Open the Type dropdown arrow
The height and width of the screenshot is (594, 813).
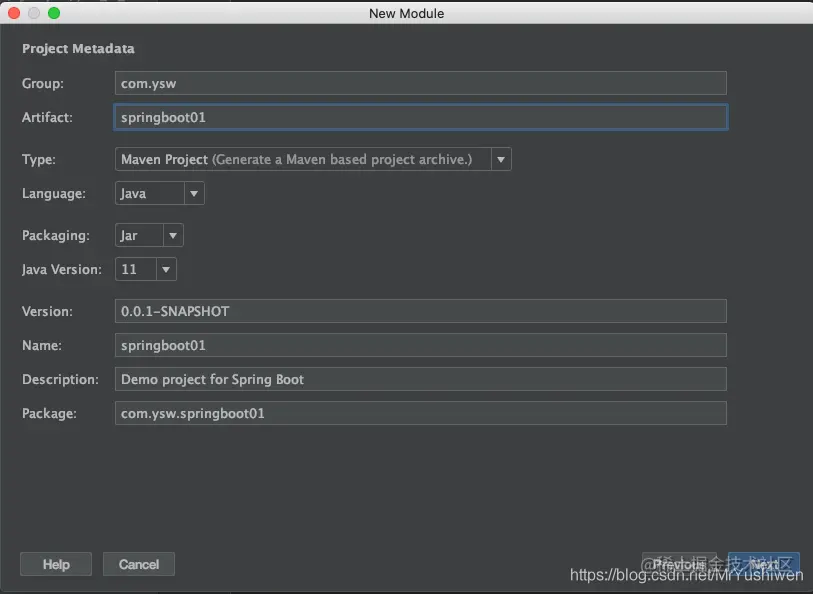501,159
